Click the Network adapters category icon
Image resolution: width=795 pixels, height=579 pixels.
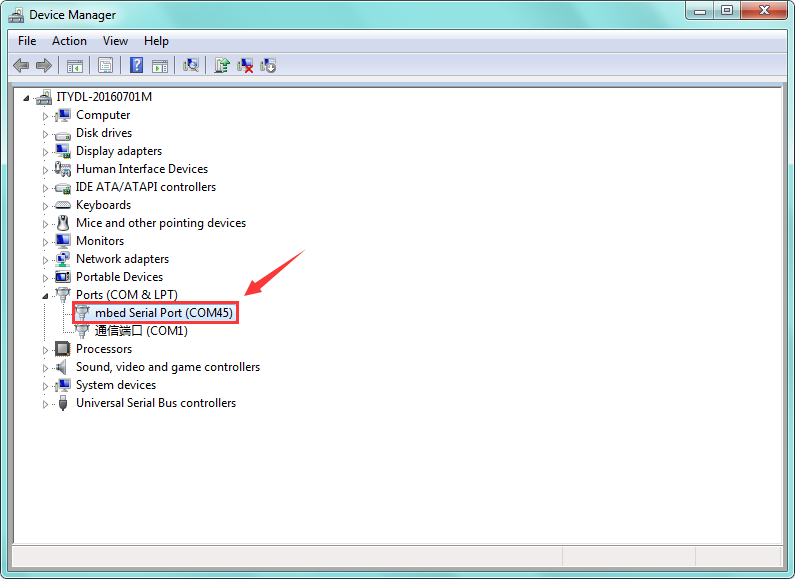tap(62, 259)
